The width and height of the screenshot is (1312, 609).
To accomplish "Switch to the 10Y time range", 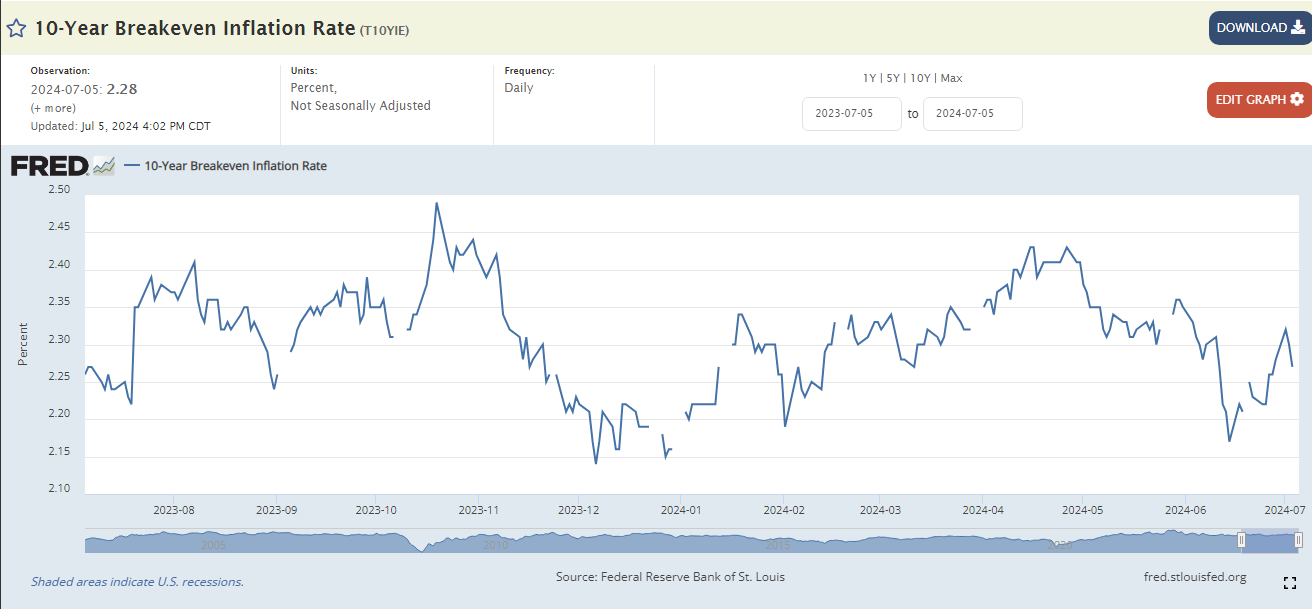I will coord(919,78).
